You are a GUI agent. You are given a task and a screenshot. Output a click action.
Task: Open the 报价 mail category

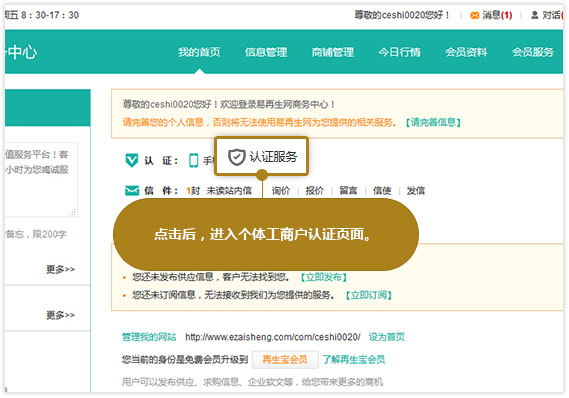click(x=314, y=190)
